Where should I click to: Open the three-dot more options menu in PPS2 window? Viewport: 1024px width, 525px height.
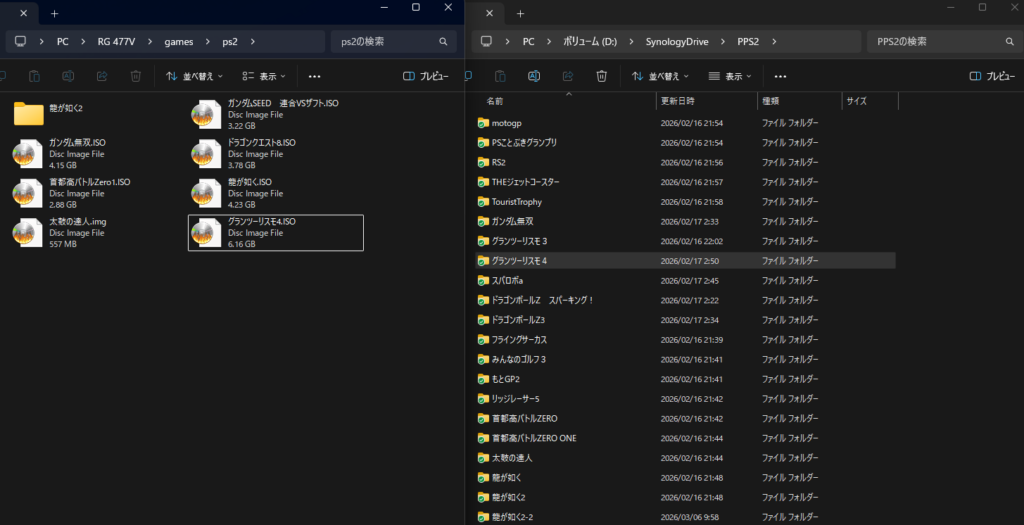(x=781, y=76)
